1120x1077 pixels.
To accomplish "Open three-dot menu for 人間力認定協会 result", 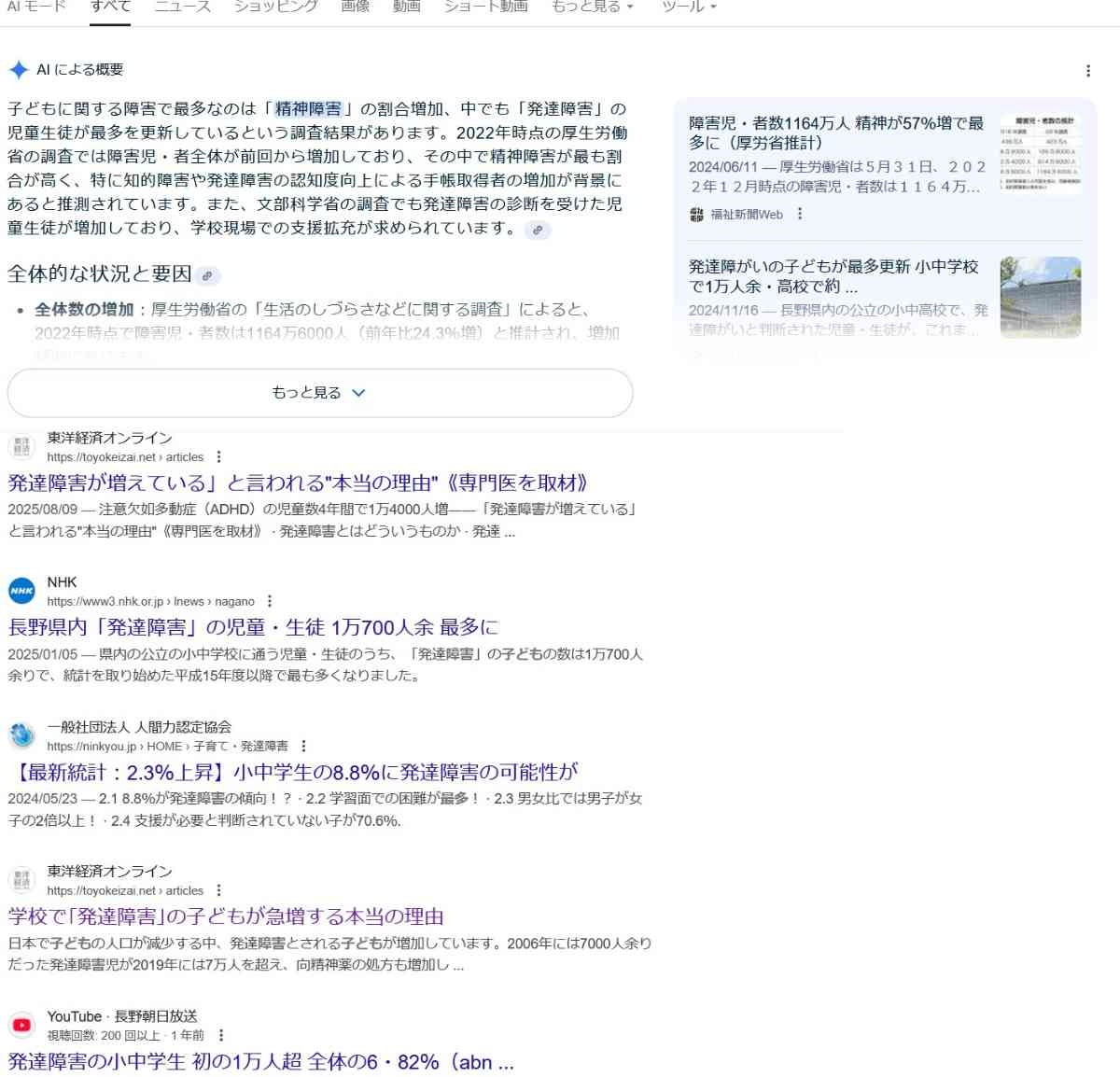I will tap(303, 746).
